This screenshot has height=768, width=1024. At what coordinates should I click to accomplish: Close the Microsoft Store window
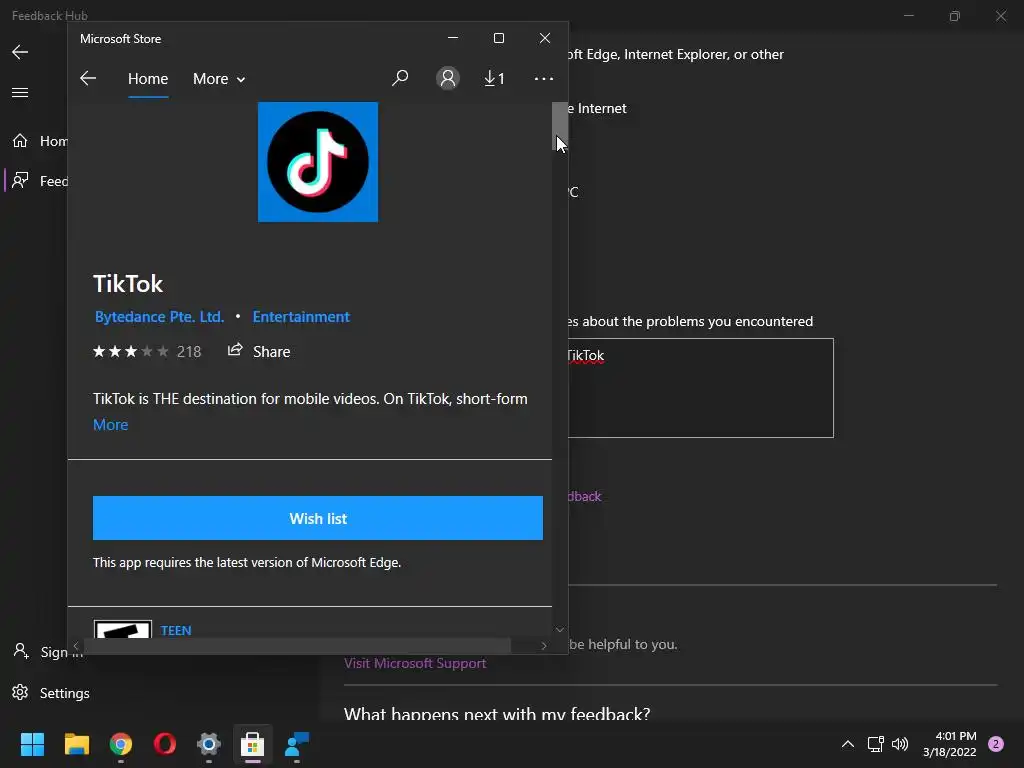pyautogui.click(x=545, y=39)
